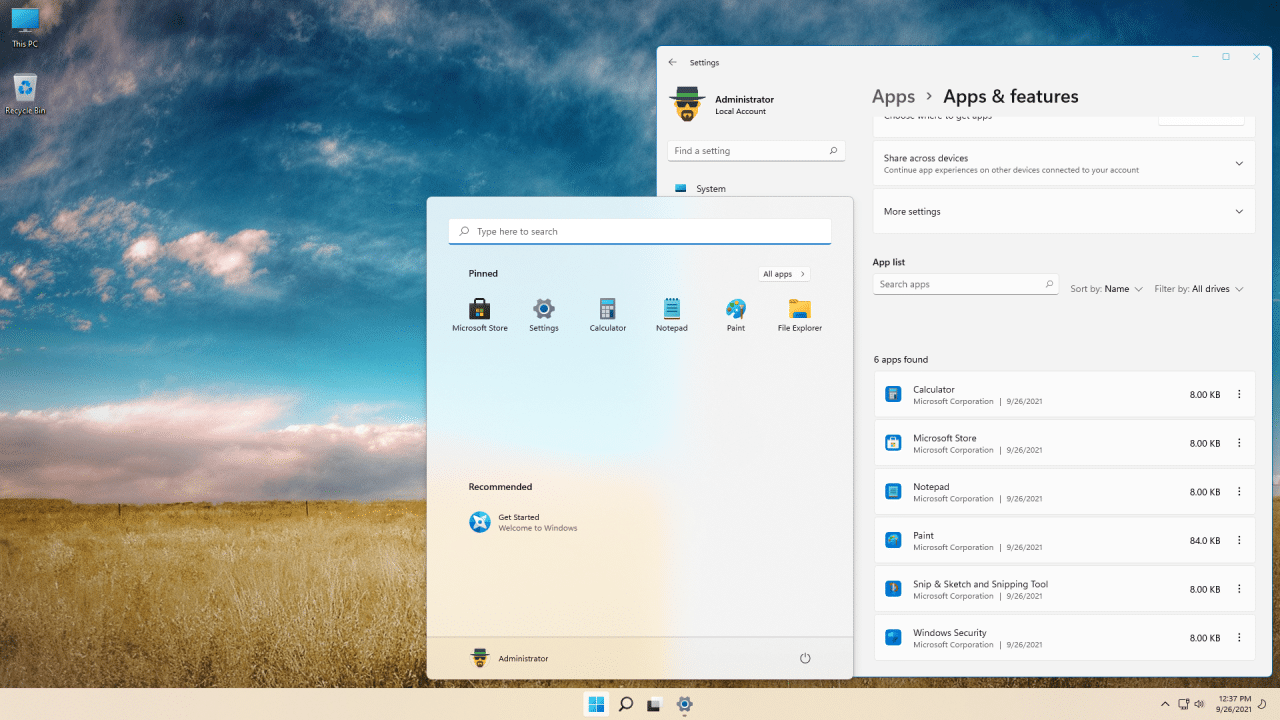1280x720 pixels.
Task: Open Snip & Sketch more options menu
Action: click(1239, 589)
